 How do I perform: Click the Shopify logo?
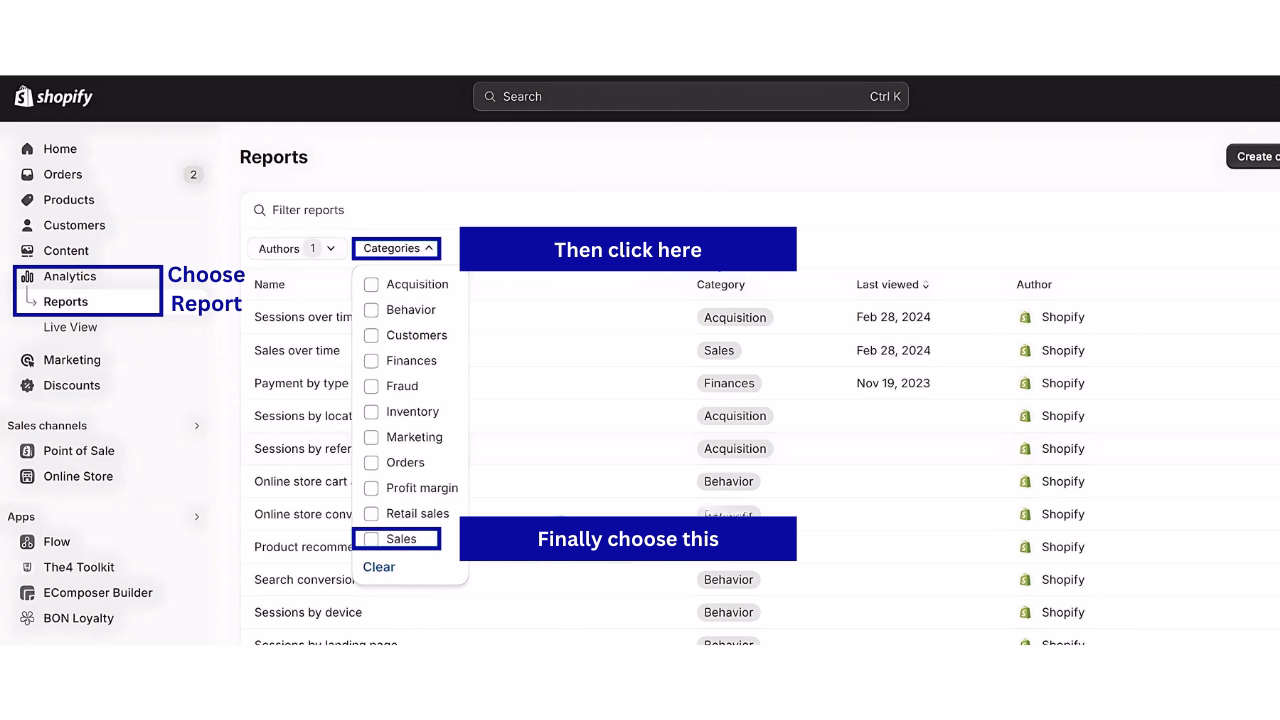[54, 97]
